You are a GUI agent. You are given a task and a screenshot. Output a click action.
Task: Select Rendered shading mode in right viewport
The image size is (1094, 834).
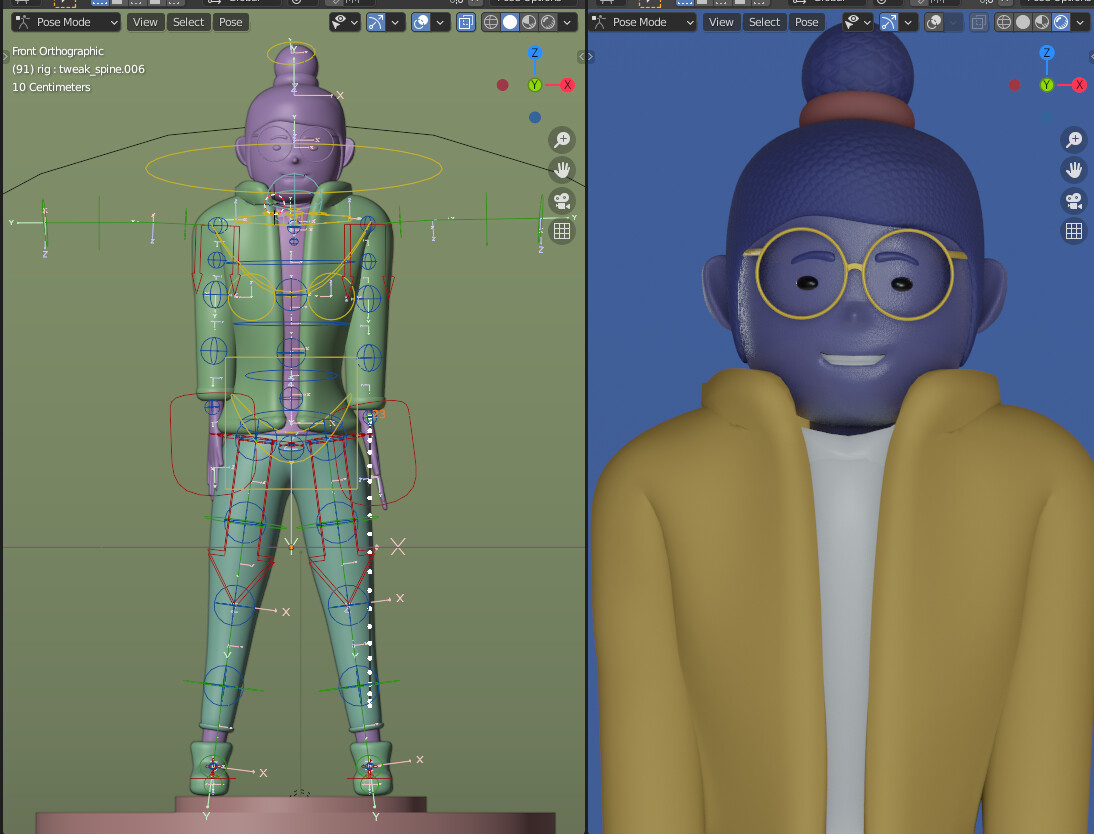click(1060, 21)
